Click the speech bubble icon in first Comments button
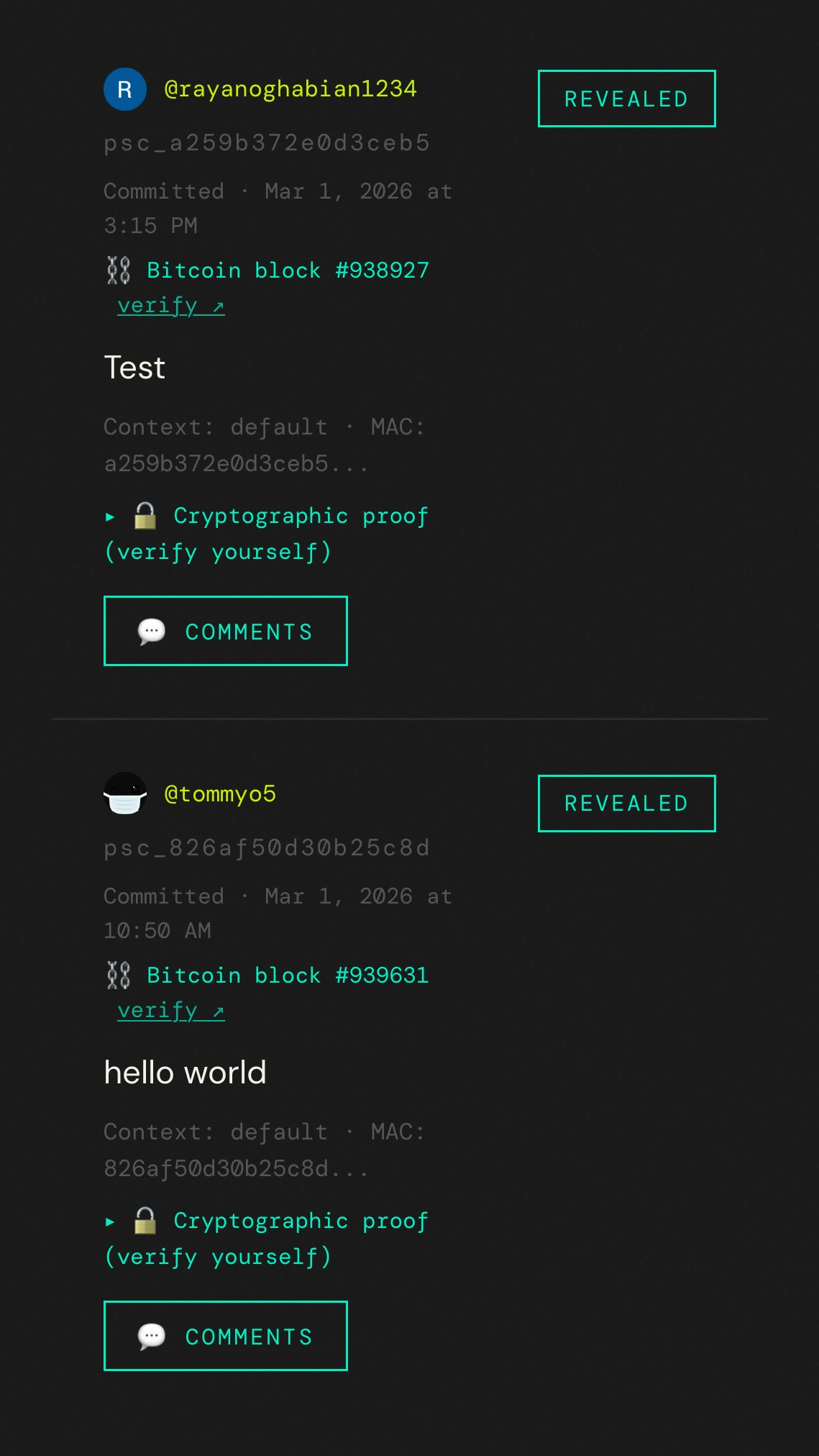This screenshot has width=819, height=1456. (x=152, y=631)
